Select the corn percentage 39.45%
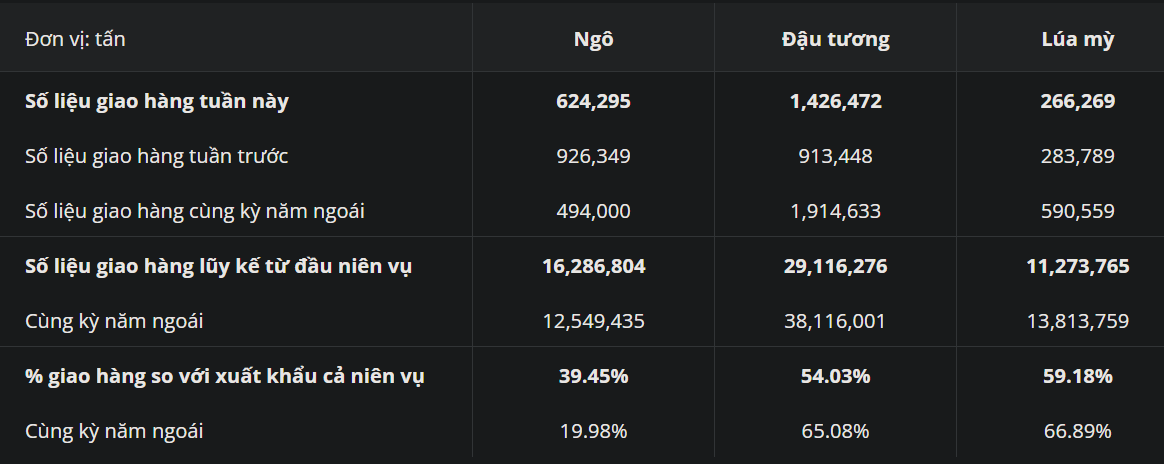The height and width of the screenshot is (464, 1164). coord(593,376)
